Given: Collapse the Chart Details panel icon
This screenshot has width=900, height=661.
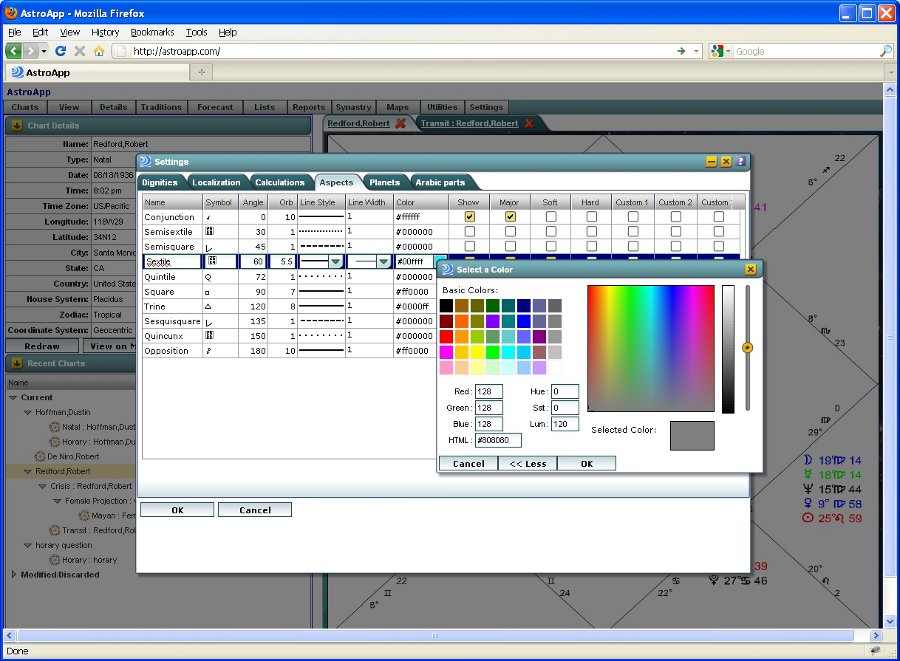Looking at the screenshot, I should [17, 126].
